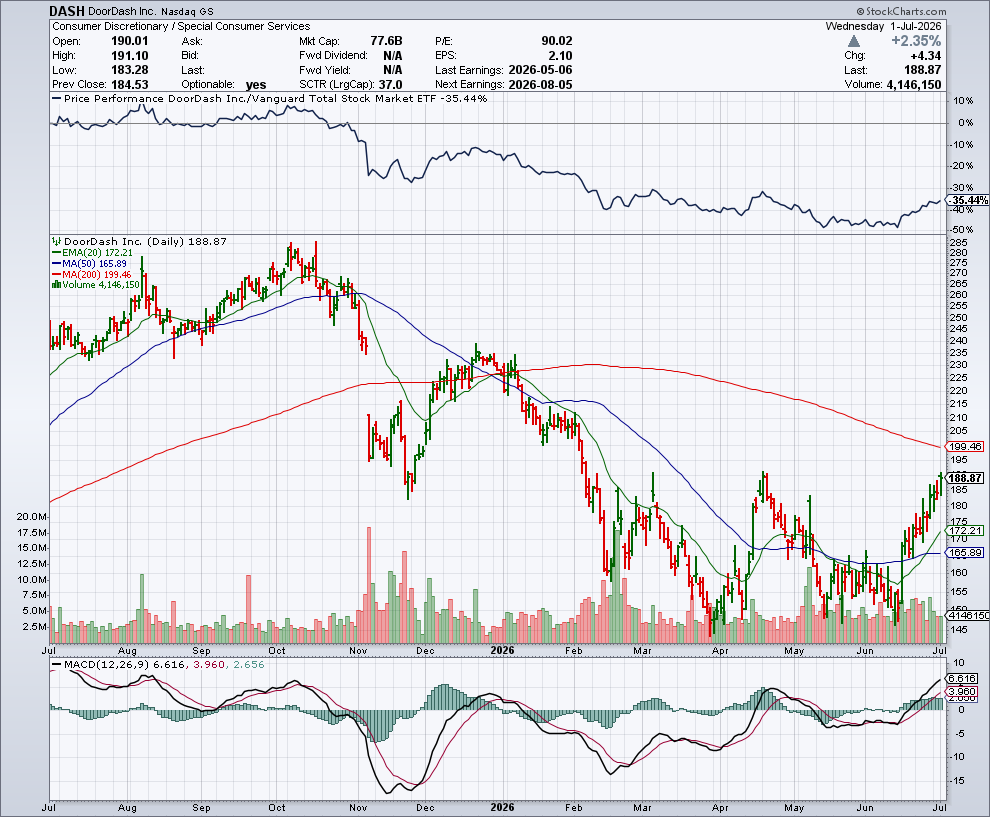Click the Nasdaq GS exchange label

click(x=187, y=11)
